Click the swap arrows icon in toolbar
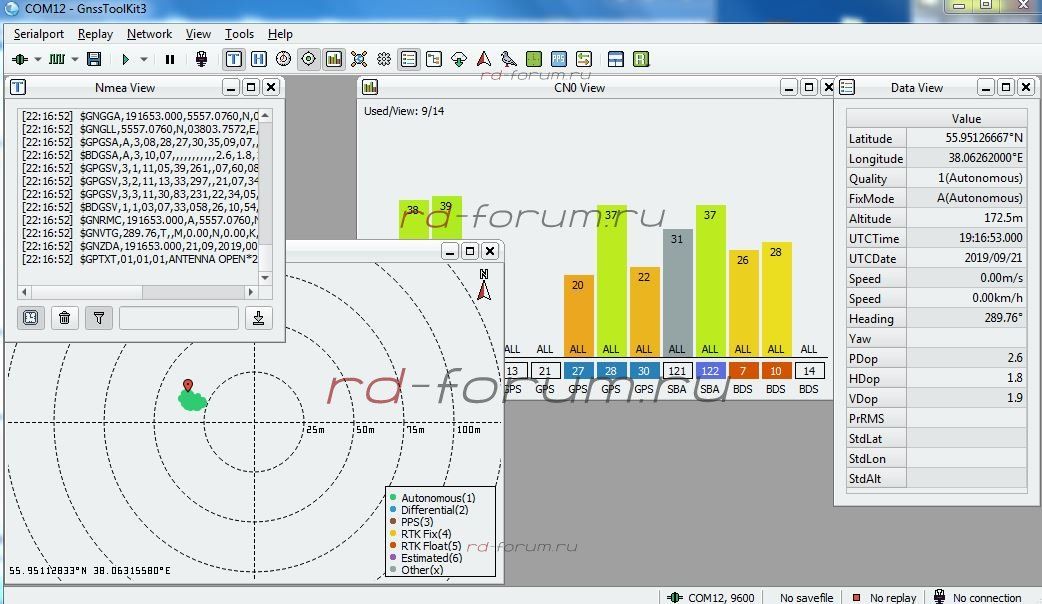This screenshot has height=604, width=1042. (x=583, y=59)
